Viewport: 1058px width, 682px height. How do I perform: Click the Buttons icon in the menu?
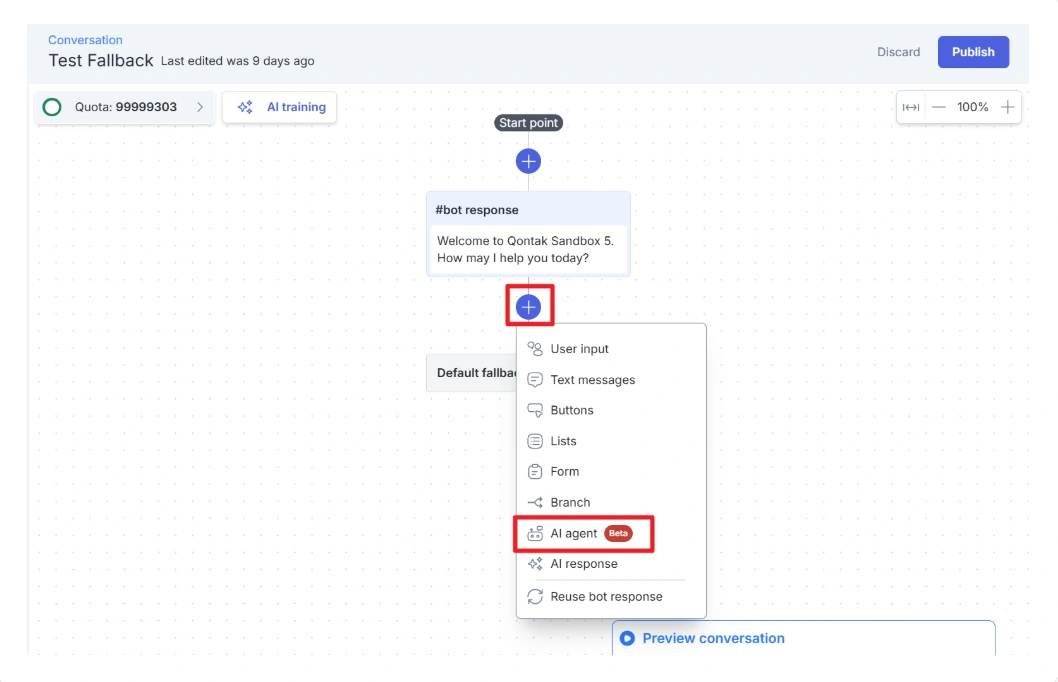(534, 410)
